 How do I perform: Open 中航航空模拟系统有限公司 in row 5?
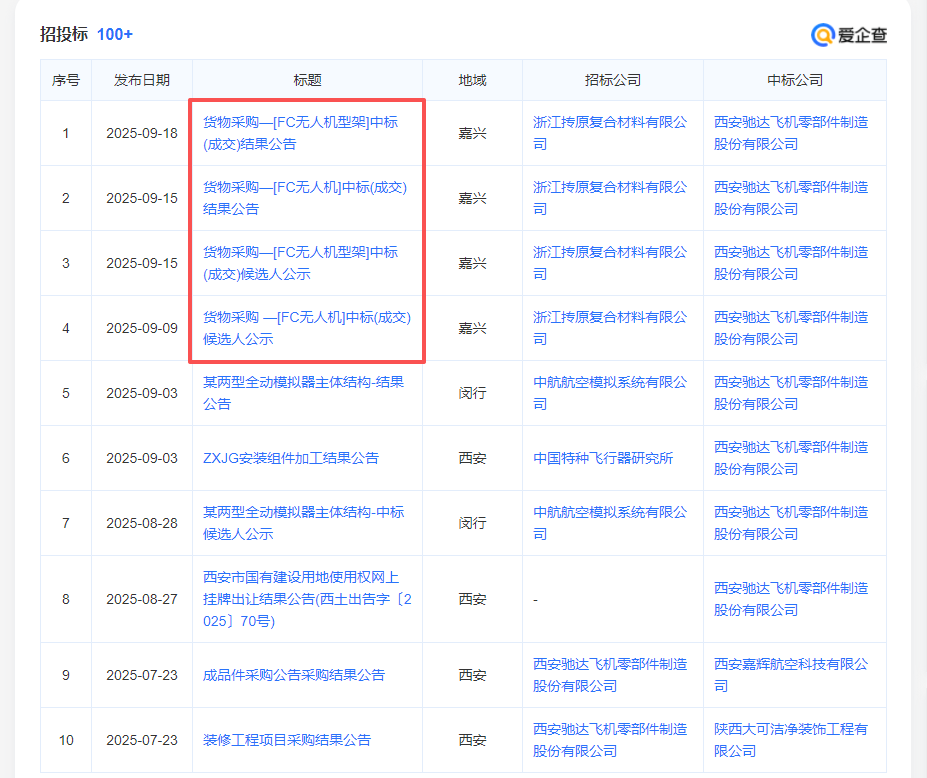610,393
